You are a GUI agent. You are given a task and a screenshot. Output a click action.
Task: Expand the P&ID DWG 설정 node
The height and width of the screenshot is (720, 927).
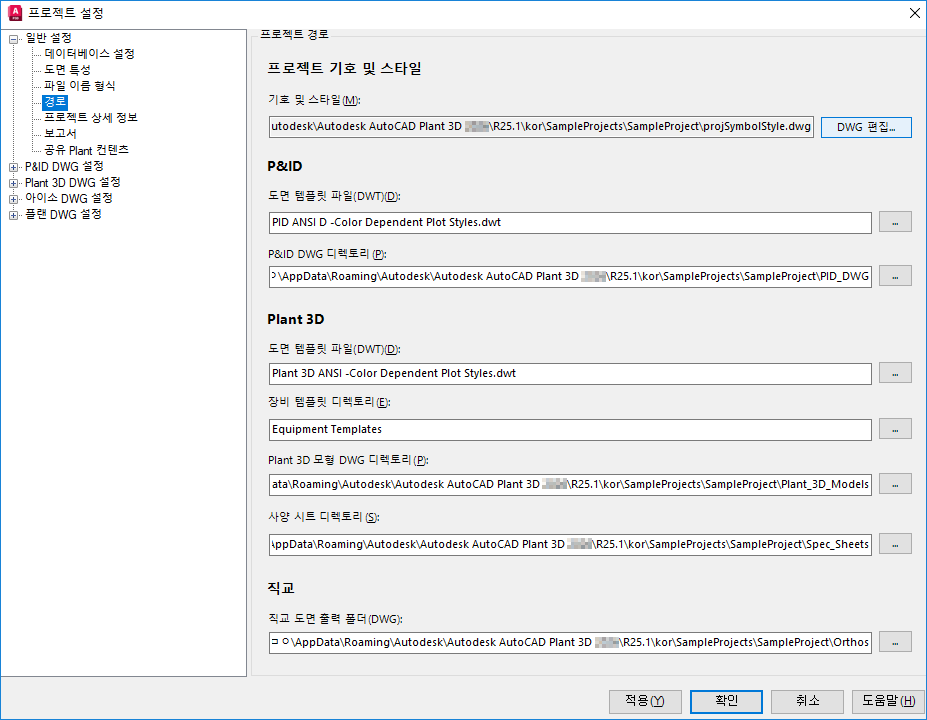coord(13,167)
